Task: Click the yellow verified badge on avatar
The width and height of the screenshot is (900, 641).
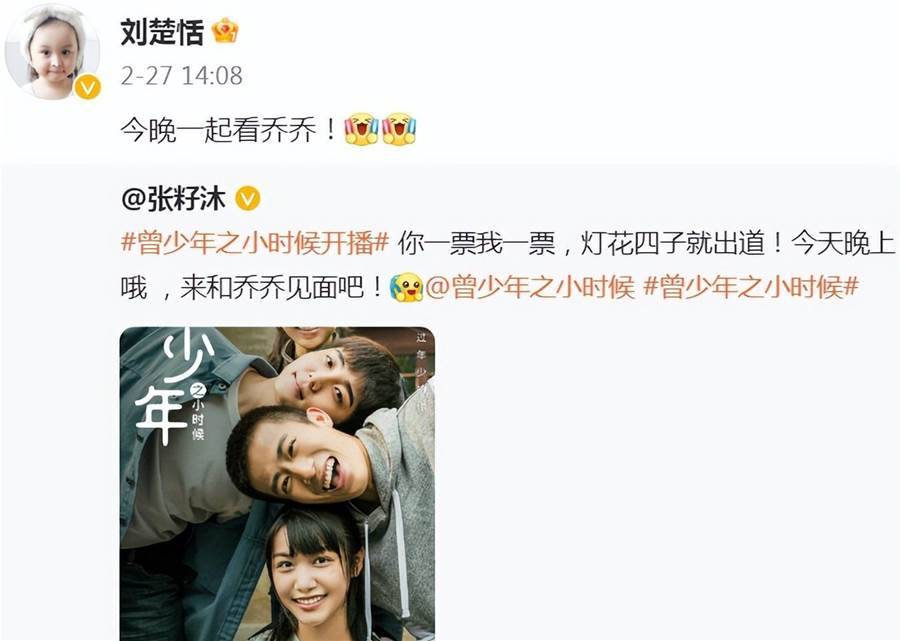Action: (x=88, y=88)
